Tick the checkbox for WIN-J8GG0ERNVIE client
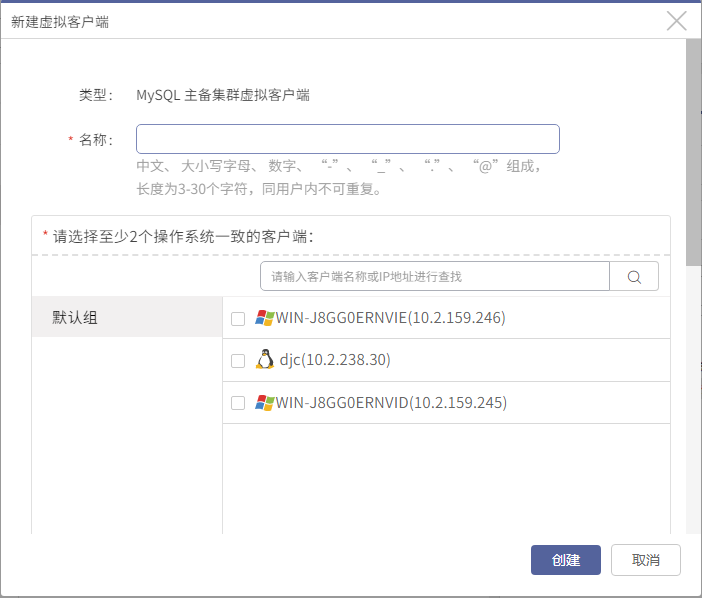 [238, 319]
